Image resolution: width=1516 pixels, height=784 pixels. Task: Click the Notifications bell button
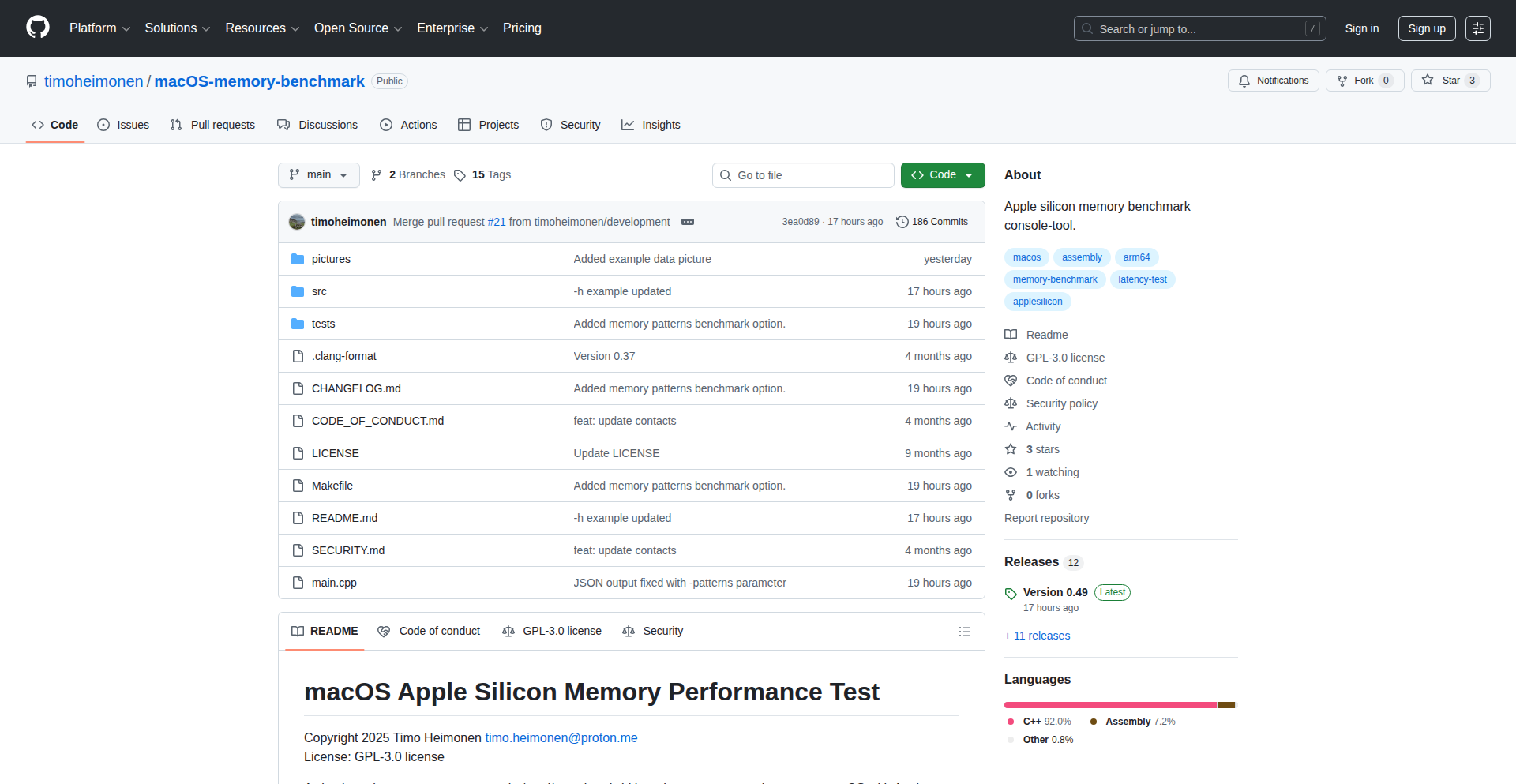(1273, 81)
